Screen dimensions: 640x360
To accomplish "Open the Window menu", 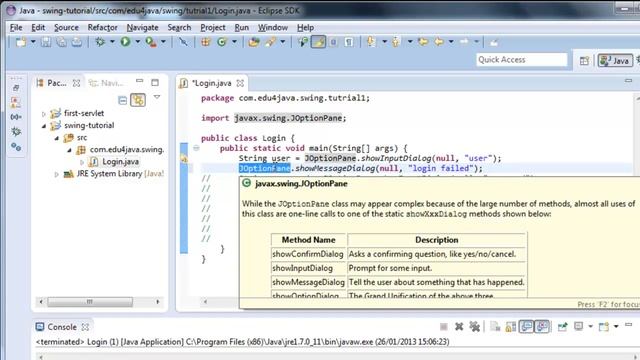I will coord(273,27).
